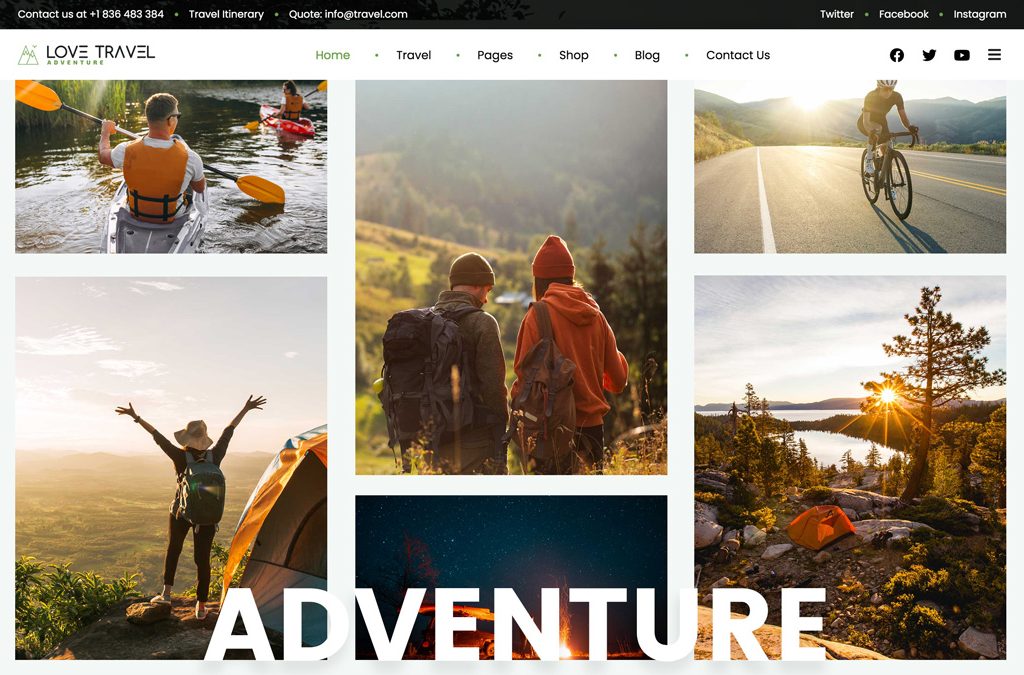1024x675 pixels.
Task: Open the Twitter bird icon
Action: coord(929,55)
